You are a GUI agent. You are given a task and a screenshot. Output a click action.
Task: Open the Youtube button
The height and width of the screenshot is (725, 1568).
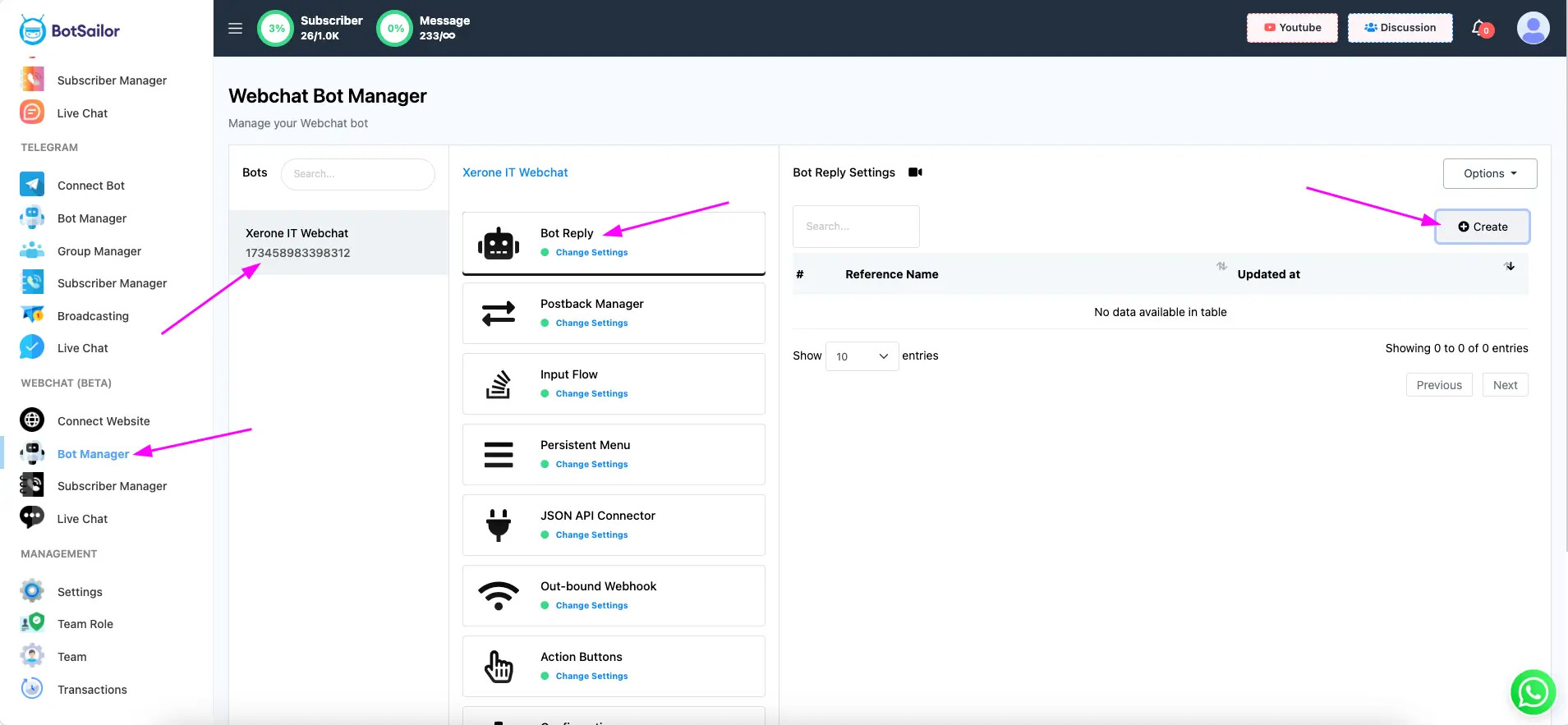(x=1292, y=28)
